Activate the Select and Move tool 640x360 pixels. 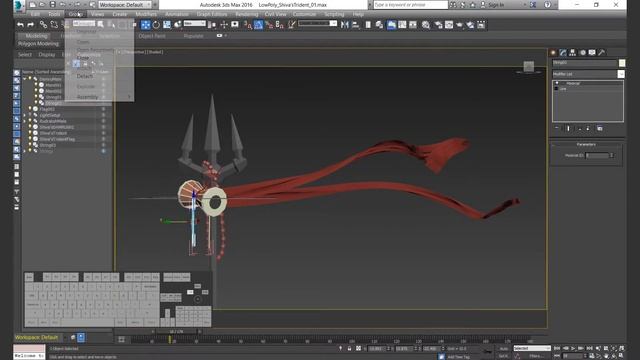click(145, 25)
